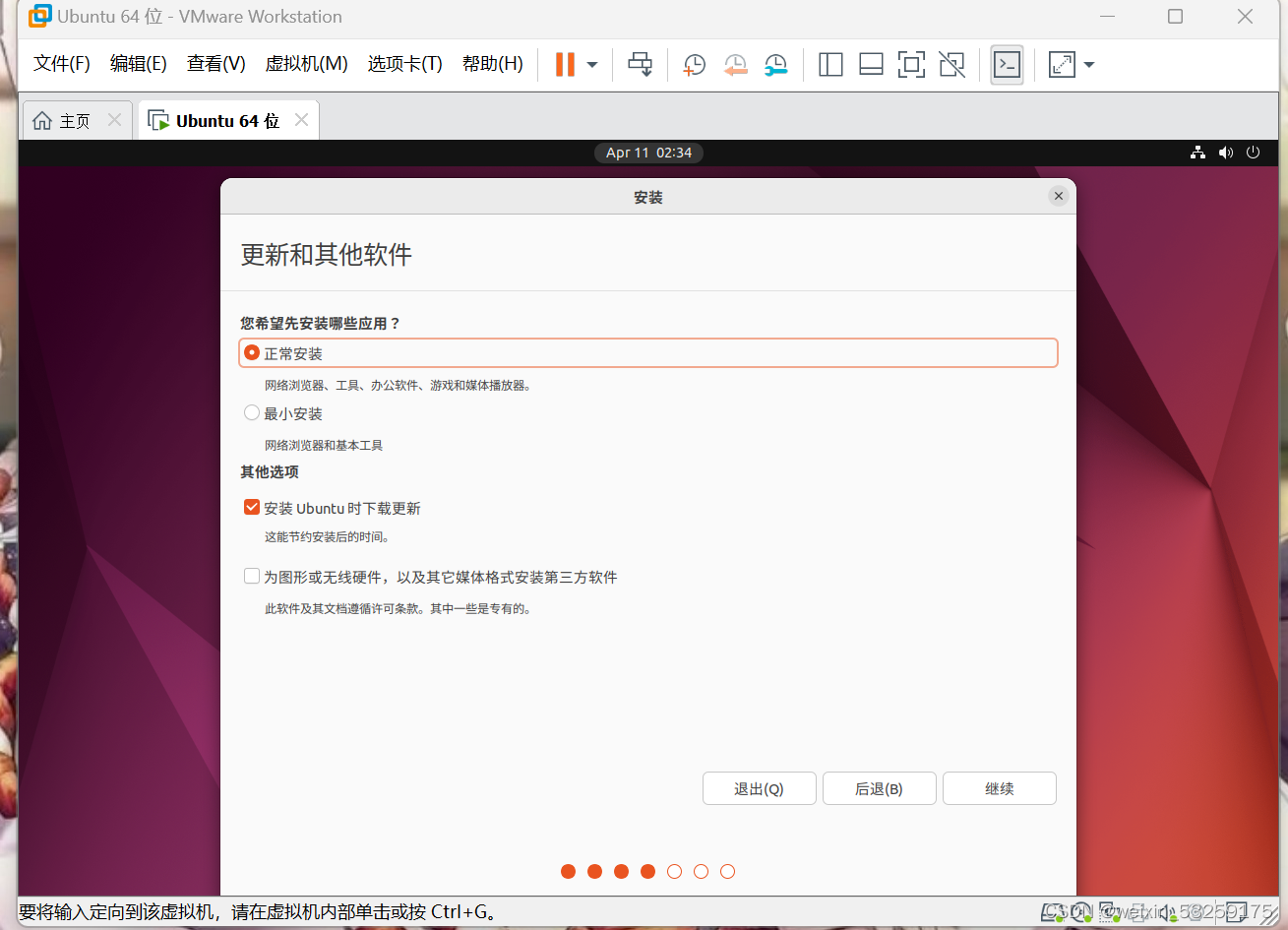Revert to snapshot with the clock-arrow icon

click(x=735, y=65)
